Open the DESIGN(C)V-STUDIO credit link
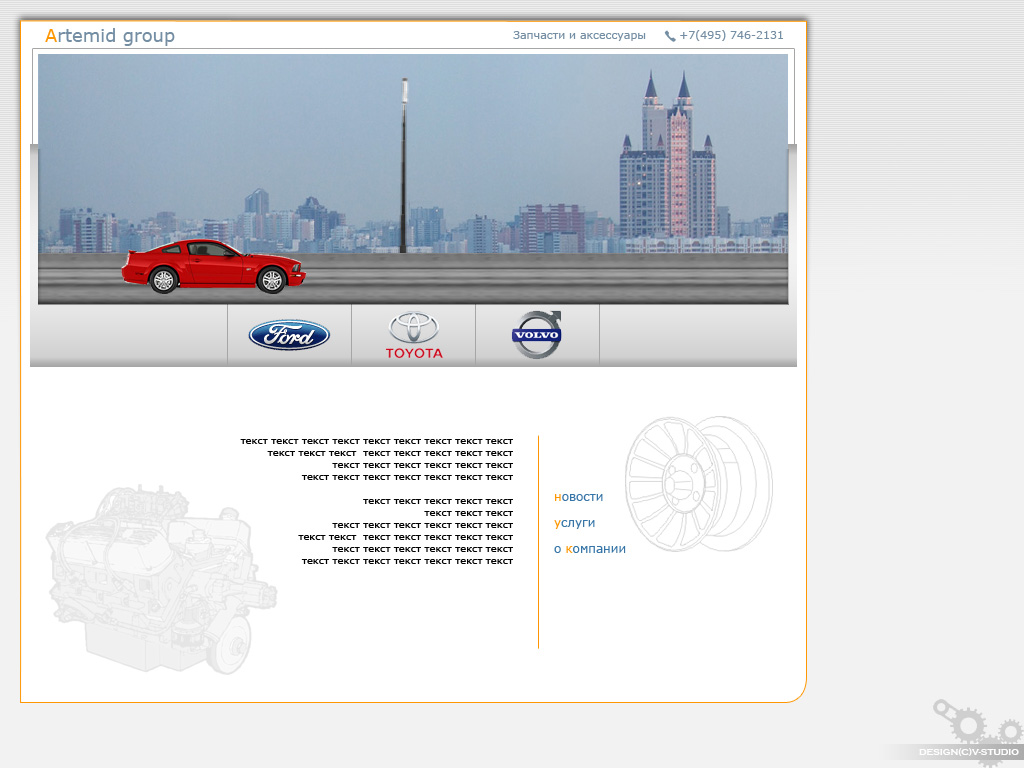 [968, 752]
